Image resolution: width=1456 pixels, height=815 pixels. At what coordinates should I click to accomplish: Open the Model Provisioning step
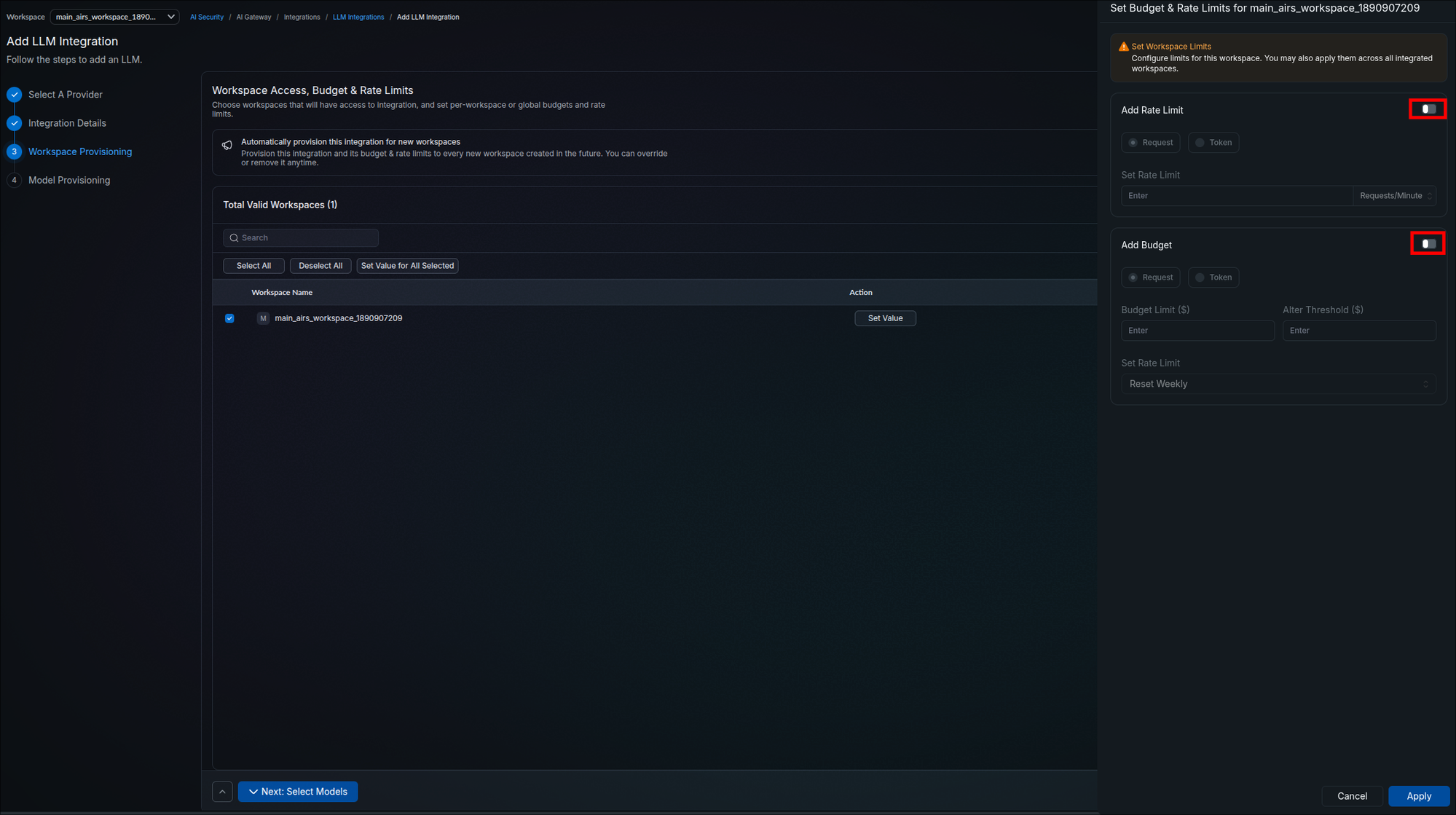tap(69, 180)
